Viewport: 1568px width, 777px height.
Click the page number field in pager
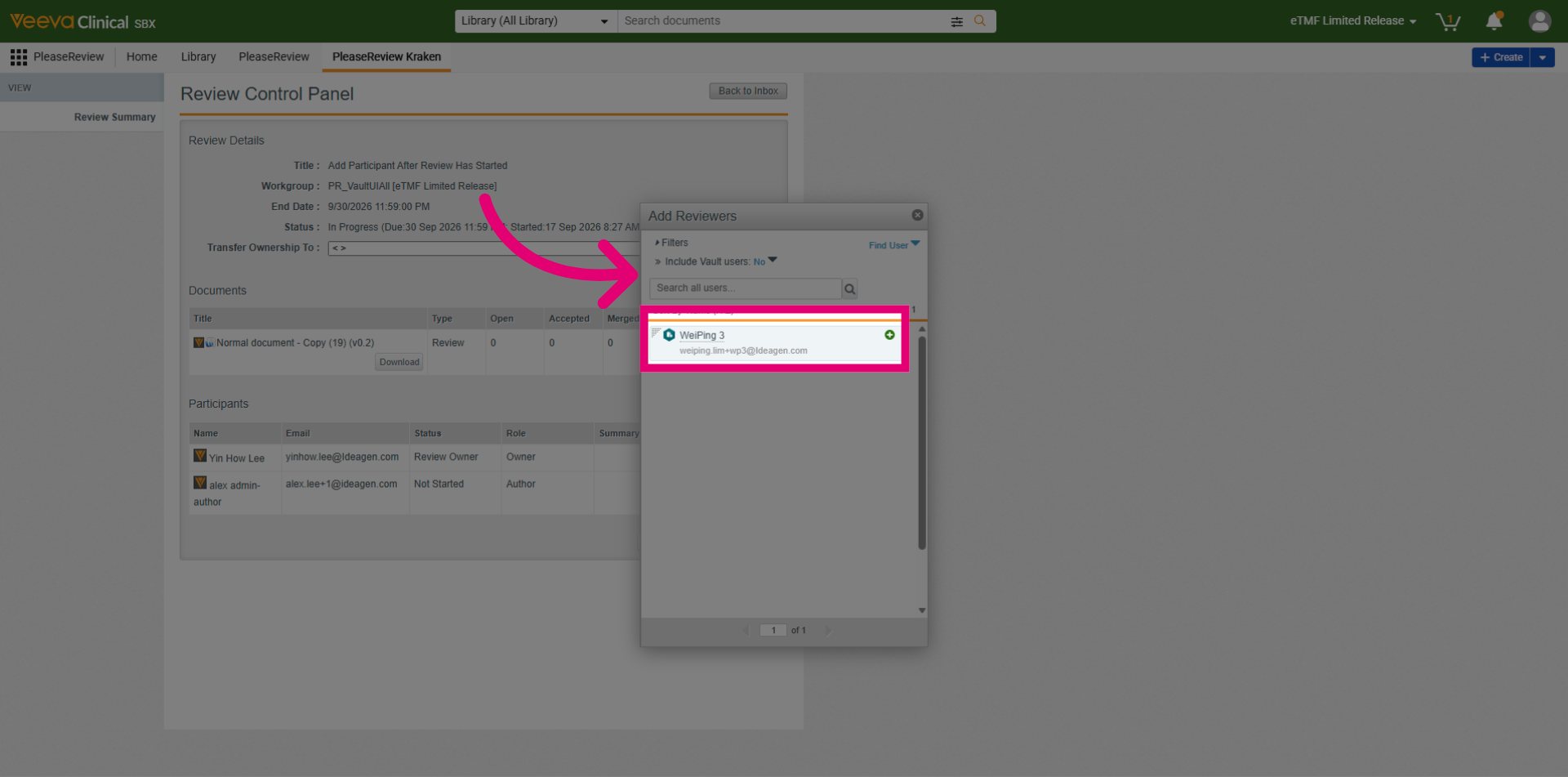coord(773,630)
